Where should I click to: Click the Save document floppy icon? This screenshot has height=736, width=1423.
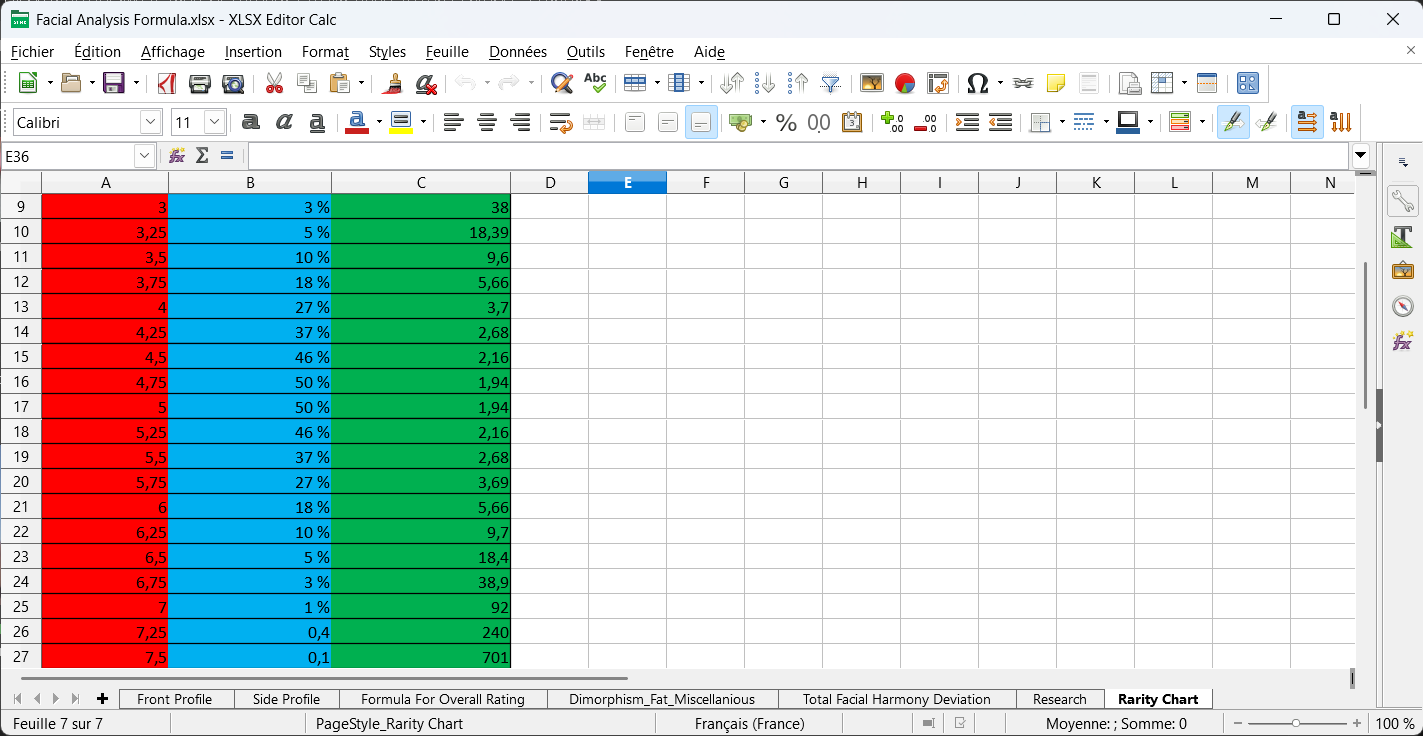pos(114,83)
